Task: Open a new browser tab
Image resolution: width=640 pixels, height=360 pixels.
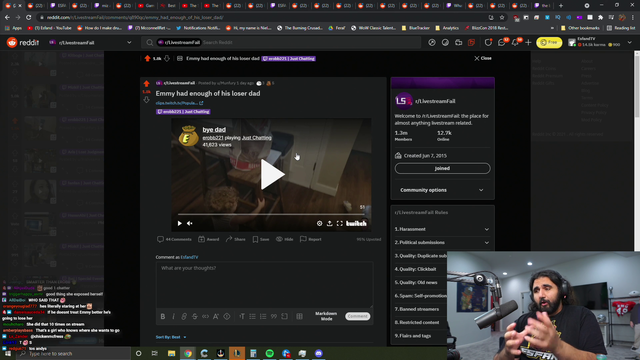Action: [561, 6]
